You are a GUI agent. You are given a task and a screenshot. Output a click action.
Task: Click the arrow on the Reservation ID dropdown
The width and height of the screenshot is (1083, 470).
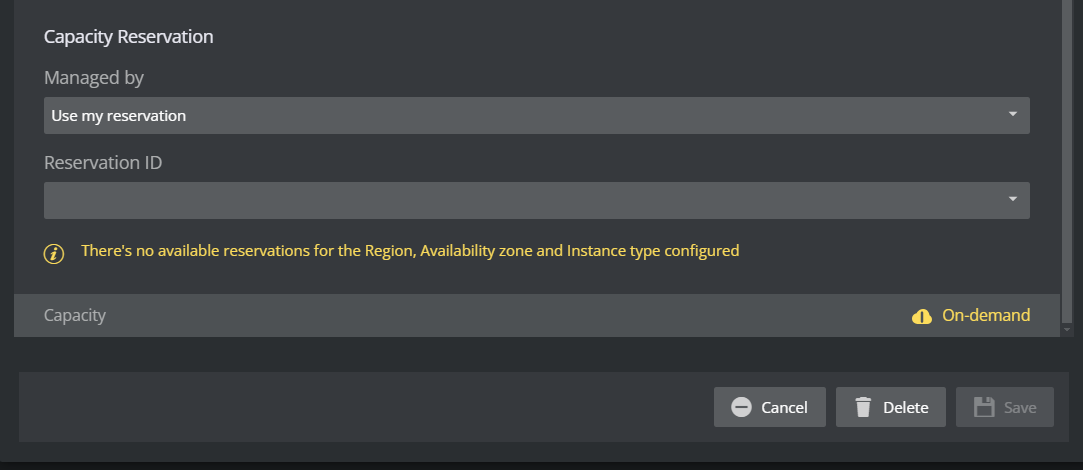tap(1012, 200)
